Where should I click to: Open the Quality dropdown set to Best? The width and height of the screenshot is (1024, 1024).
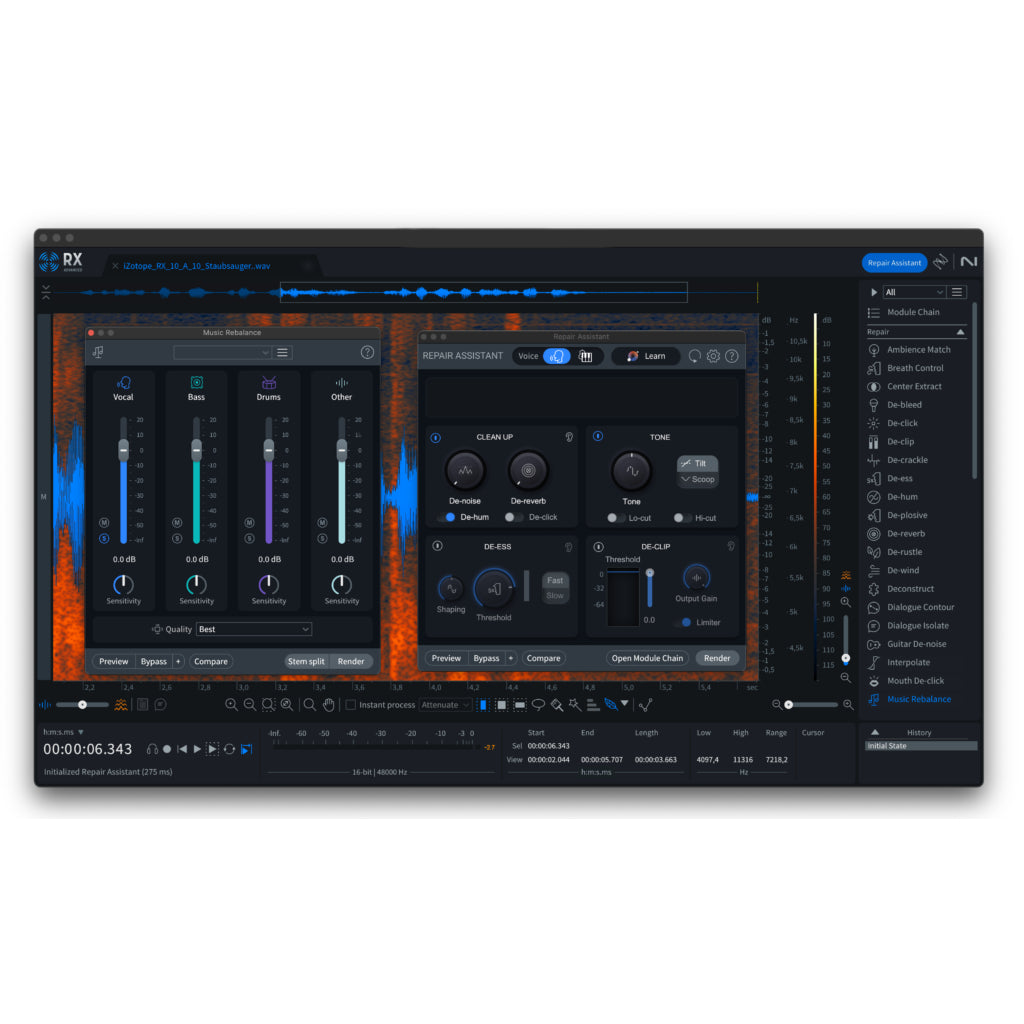tap(253, 629)
